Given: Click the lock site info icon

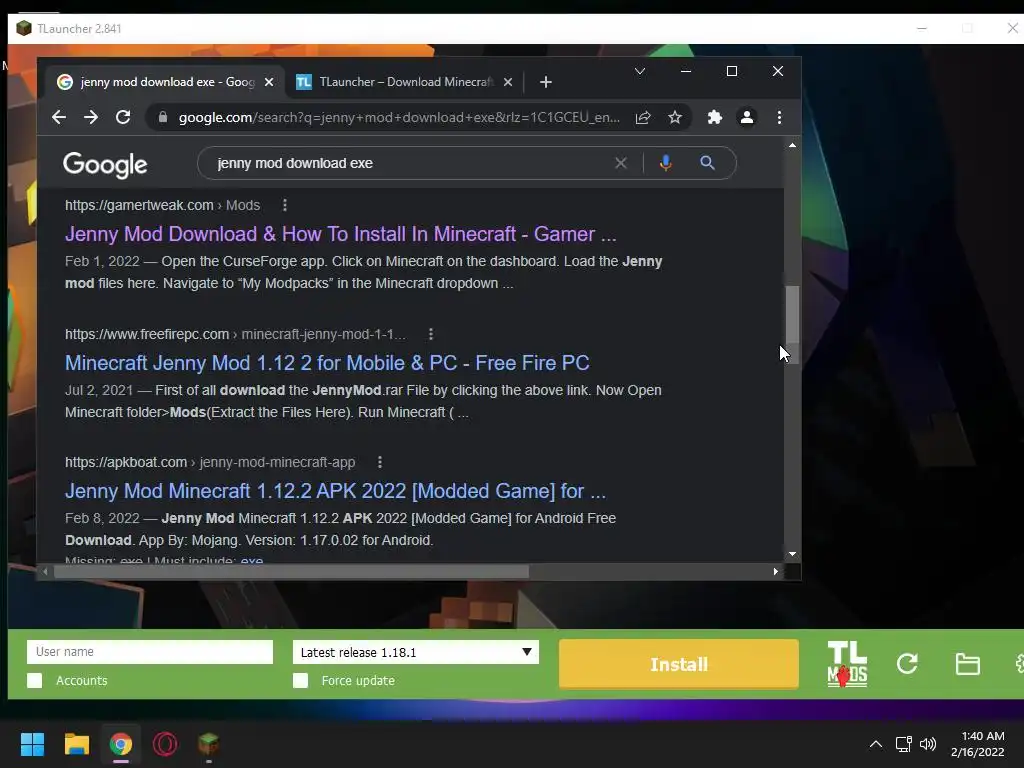Looking at the screenshot, I should pyautogui.click(x=163, y=118).
